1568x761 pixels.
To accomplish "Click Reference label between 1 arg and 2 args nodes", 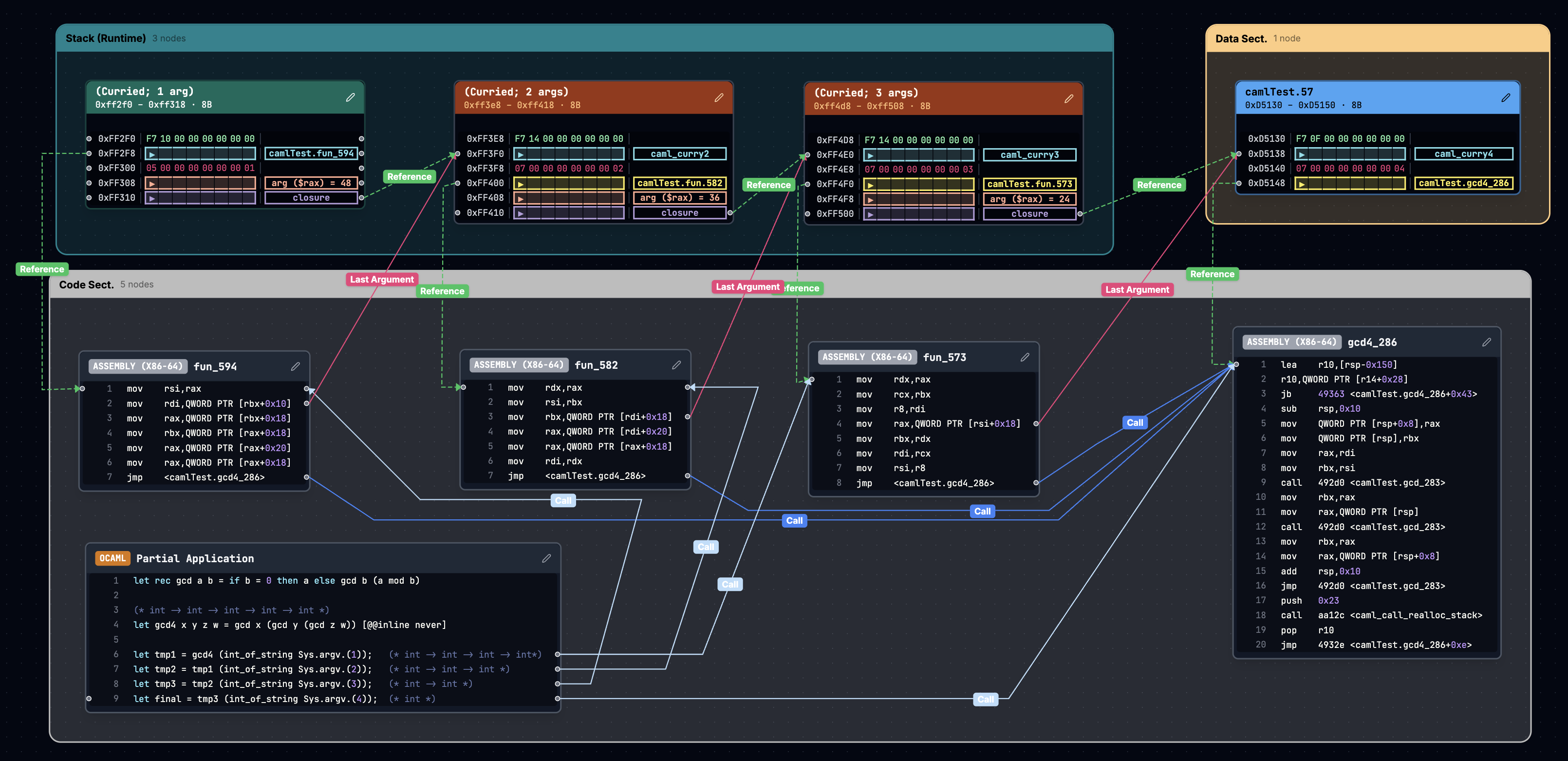I will coord(409,176).
